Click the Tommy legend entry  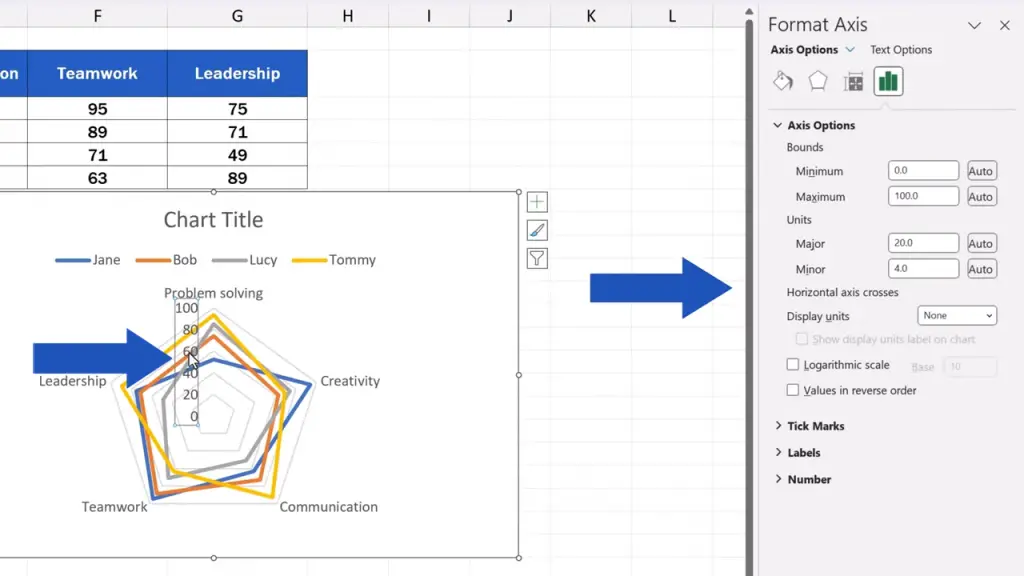pos(334,260)
